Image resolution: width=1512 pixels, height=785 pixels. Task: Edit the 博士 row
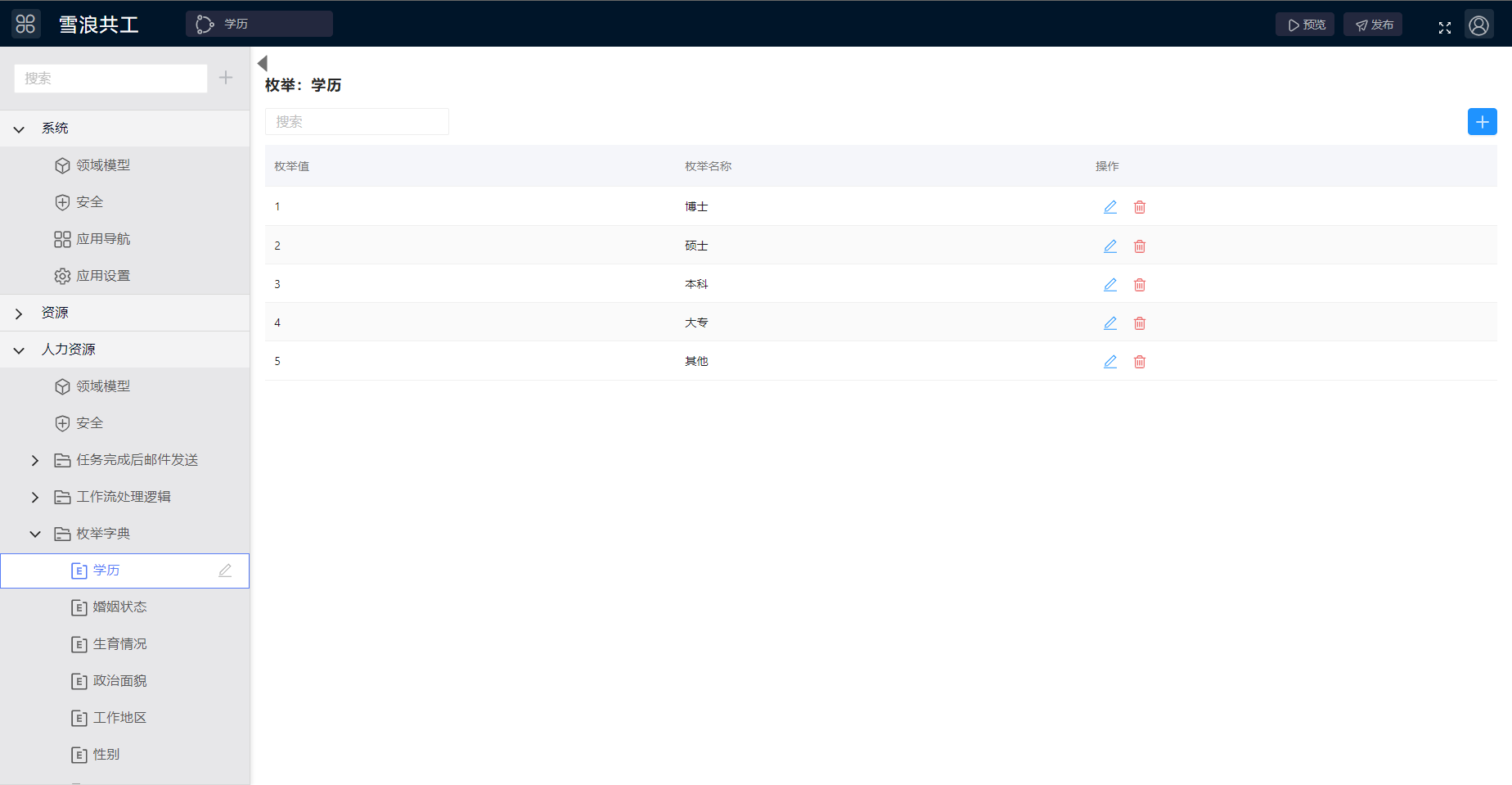pos(1110,207)
